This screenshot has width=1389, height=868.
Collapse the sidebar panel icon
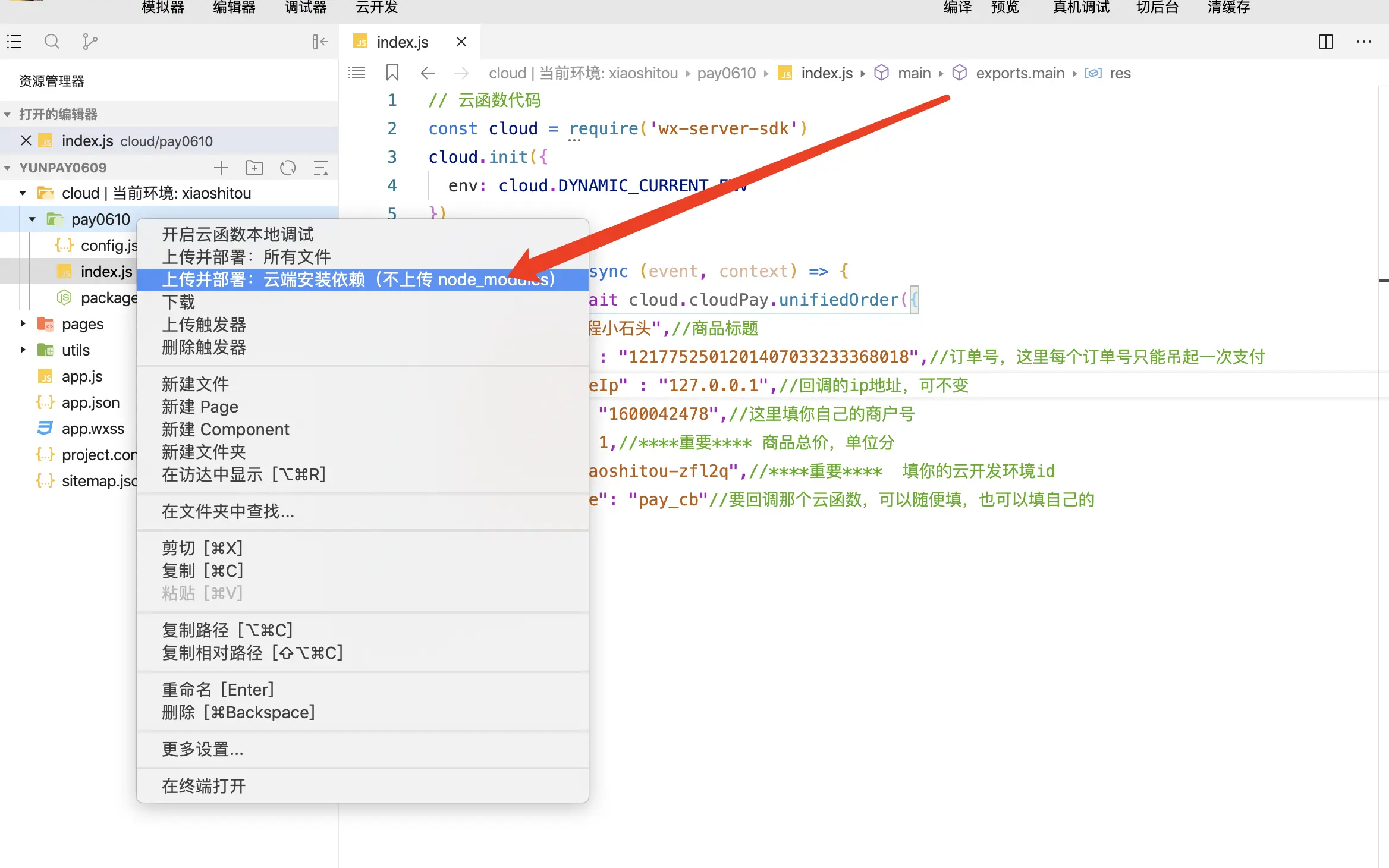pyautogui.click(x=320, y=42)
